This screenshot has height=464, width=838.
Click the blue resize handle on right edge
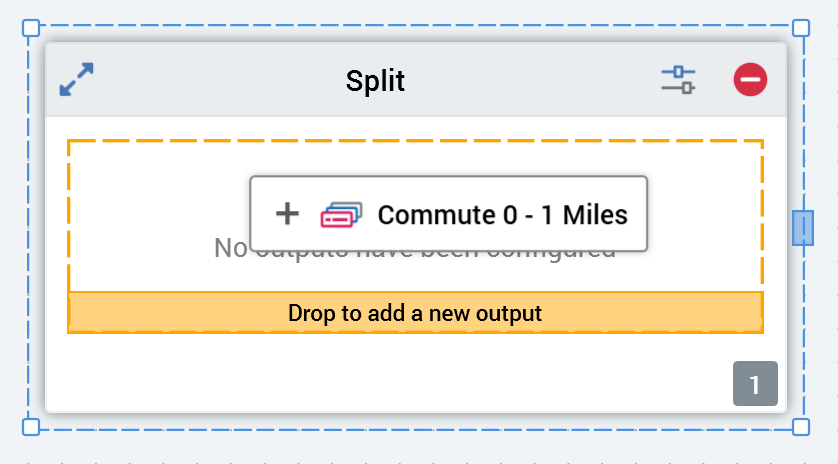click(x=802, y=228)
